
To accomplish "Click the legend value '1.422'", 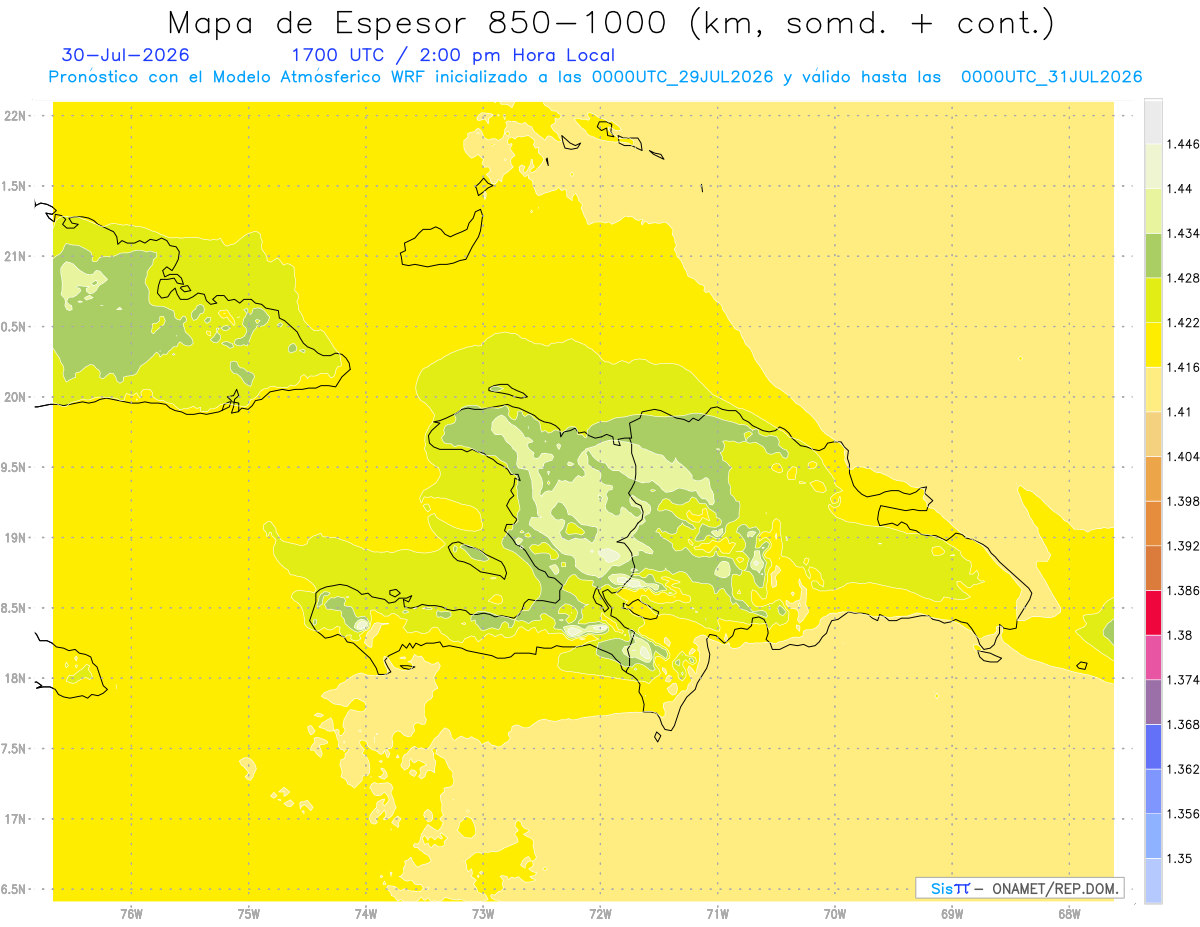I will click(x=1184, y=323).
